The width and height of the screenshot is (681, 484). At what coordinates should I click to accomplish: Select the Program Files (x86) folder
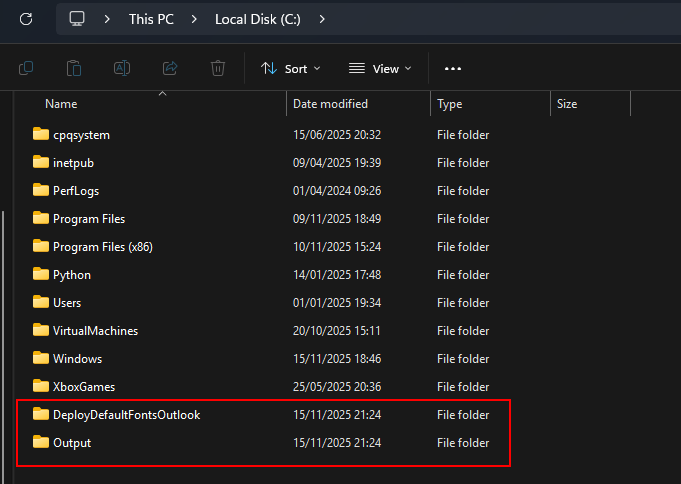click(x=102, y=247)
